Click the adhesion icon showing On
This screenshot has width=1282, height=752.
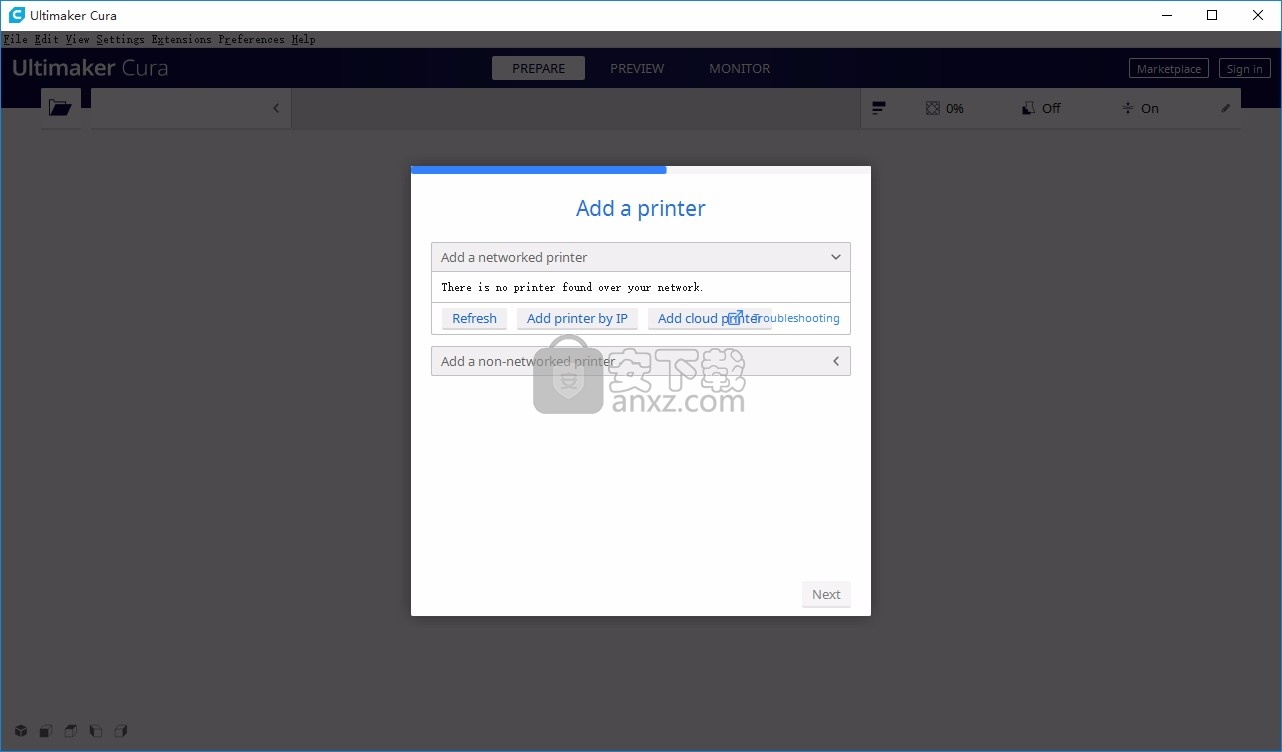coord(1128,108)
